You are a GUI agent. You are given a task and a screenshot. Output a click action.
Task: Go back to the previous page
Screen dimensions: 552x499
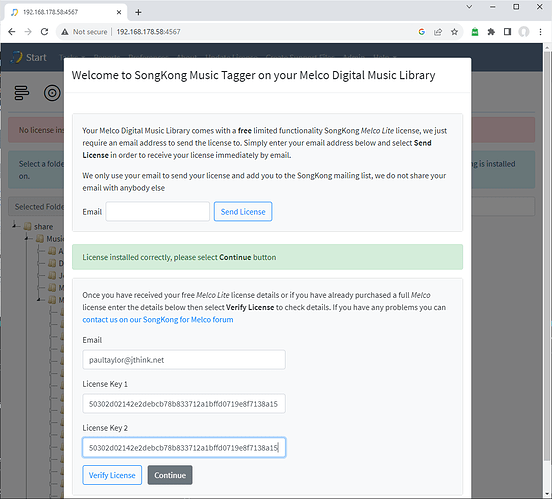(x=12, y=32)
